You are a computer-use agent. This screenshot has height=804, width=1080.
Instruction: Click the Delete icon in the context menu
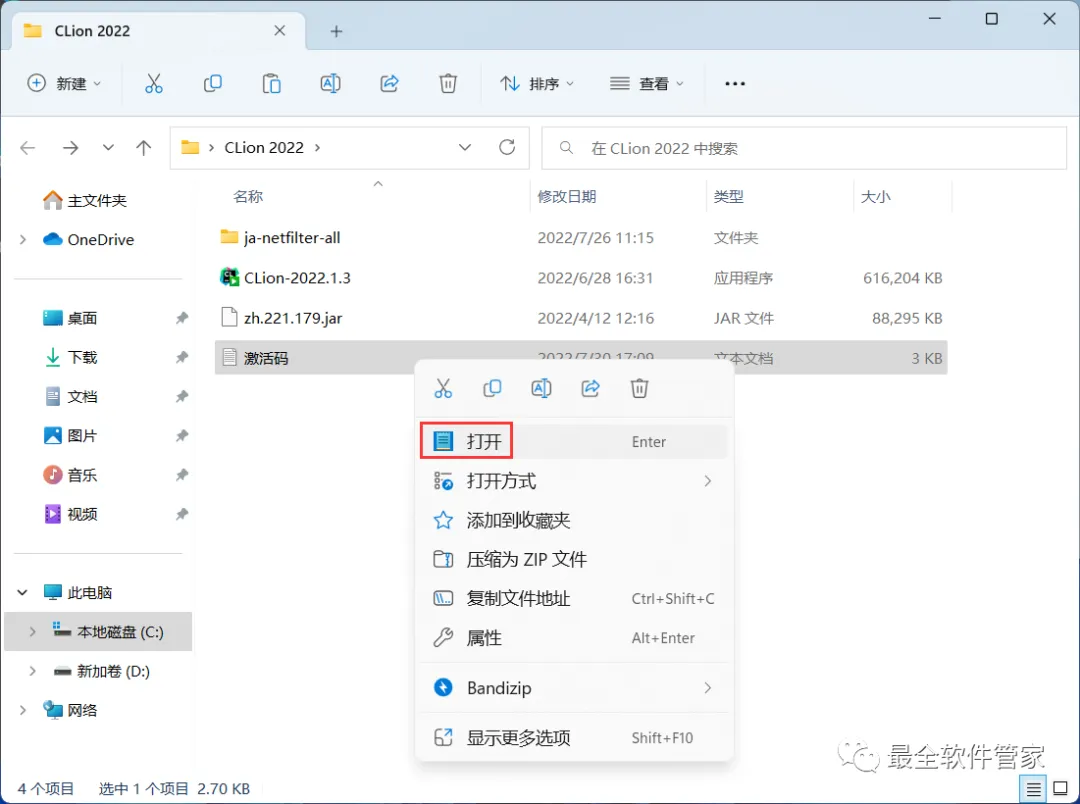(639, 389)
